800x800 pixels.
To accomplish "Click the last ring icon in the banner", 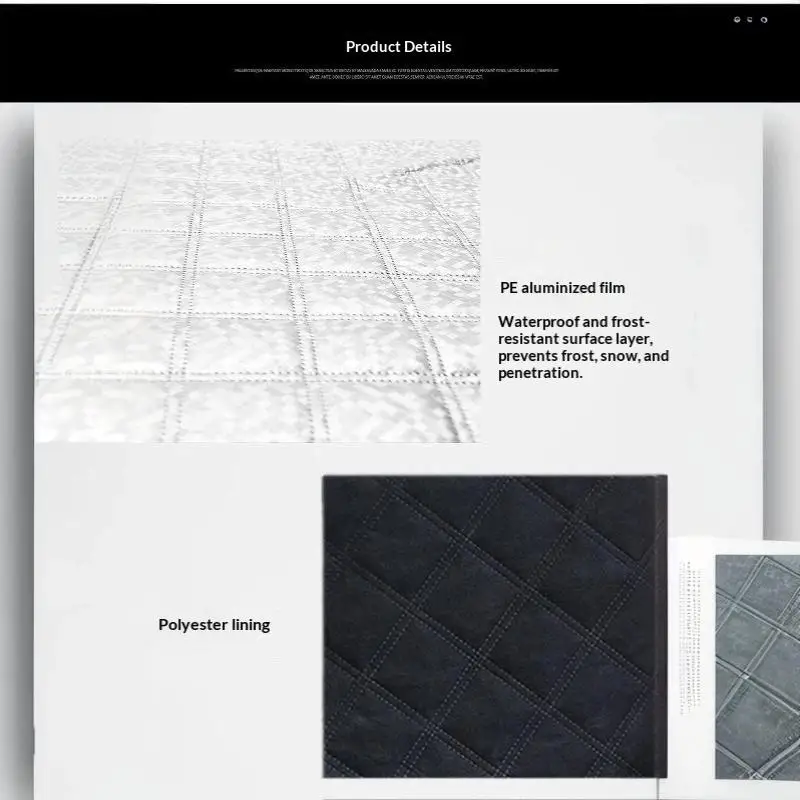I will click(764, 19).
